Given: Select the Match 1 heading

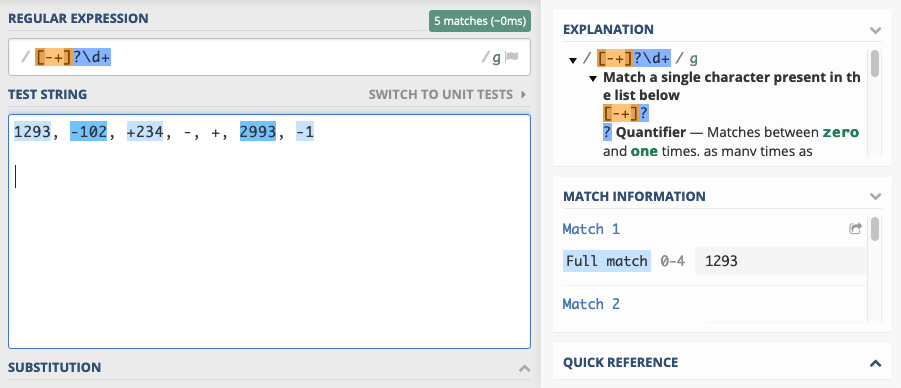Looking at the screenshot, I should [x=591, y=229].
